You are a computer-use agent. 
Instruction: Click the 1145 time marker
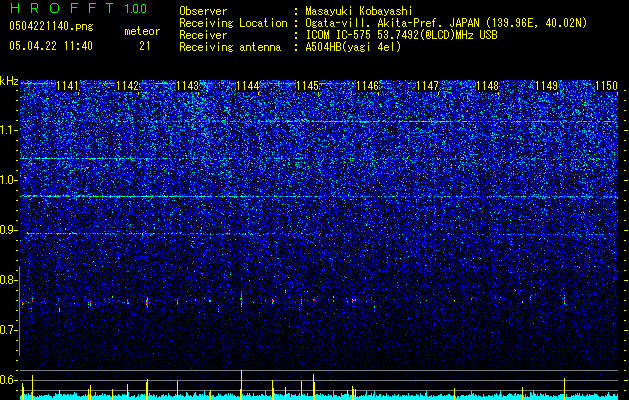click(x=307, y=86)
